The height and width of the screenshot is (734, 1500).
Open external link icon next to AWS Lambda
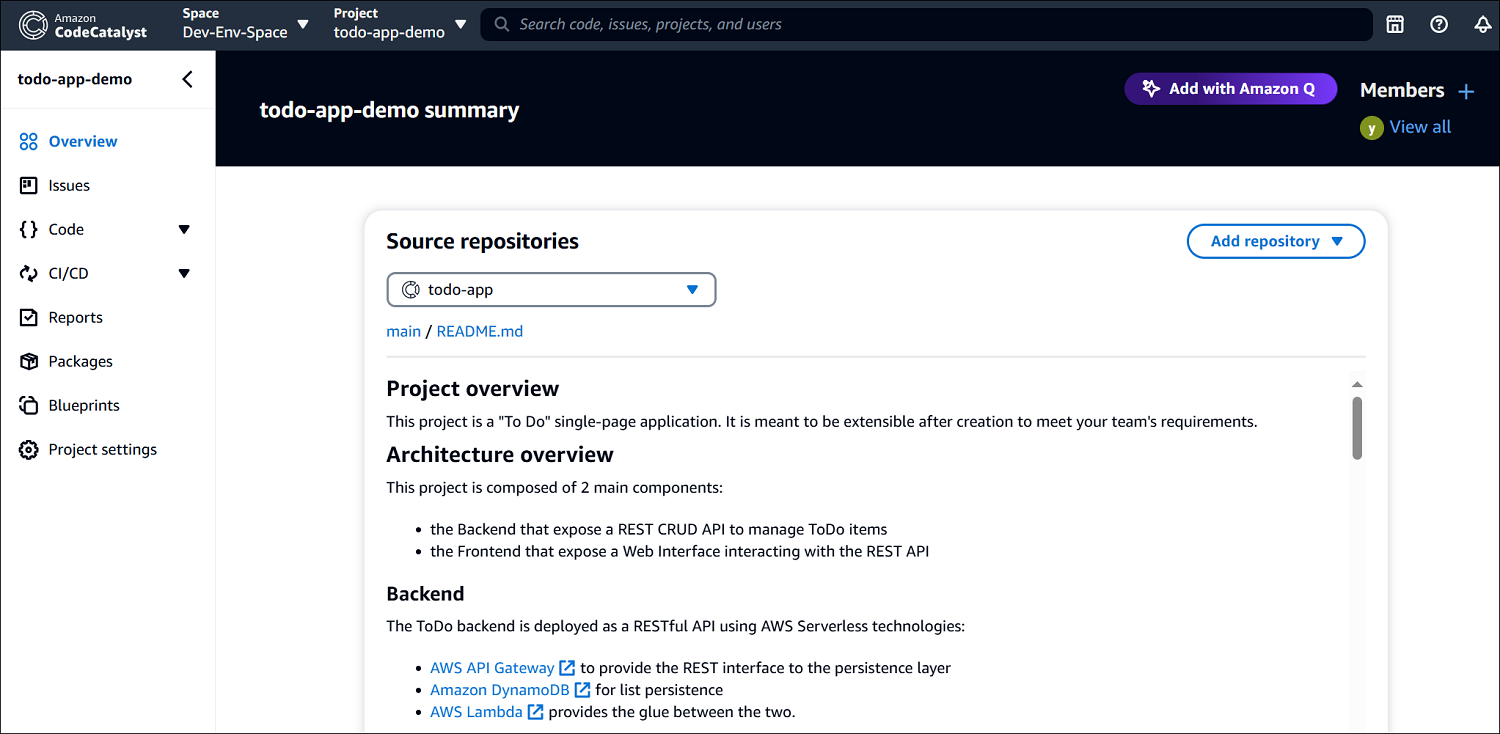pyautogui.click(x=536, y=712)
